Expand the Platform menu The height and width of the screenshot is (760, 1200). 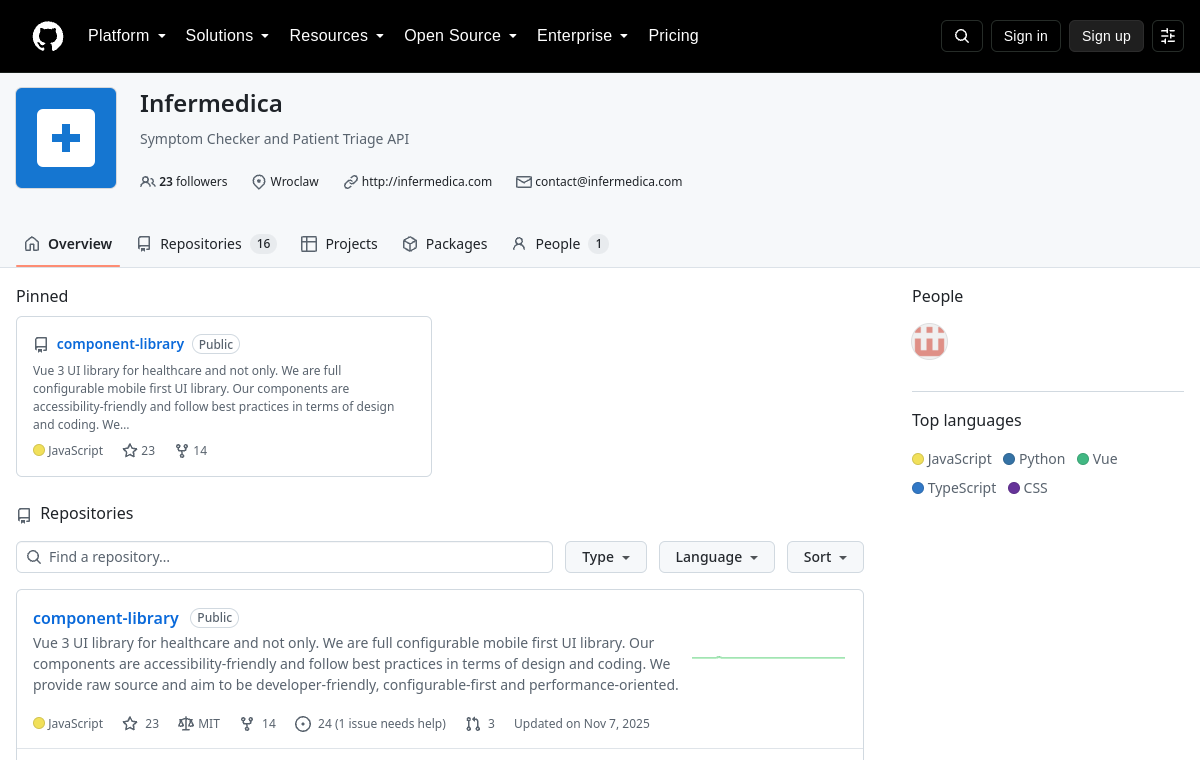127,36
